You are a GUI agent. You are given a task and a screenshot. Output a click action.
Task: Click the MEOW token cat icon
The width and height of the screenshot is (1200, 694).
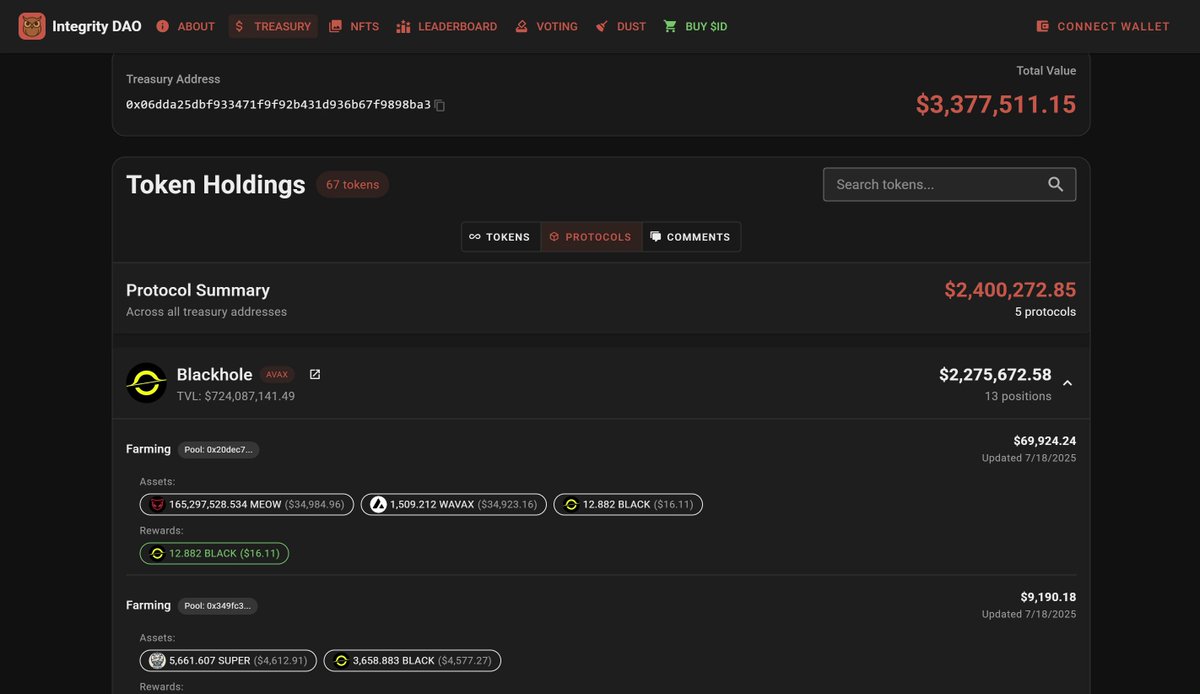156,504
